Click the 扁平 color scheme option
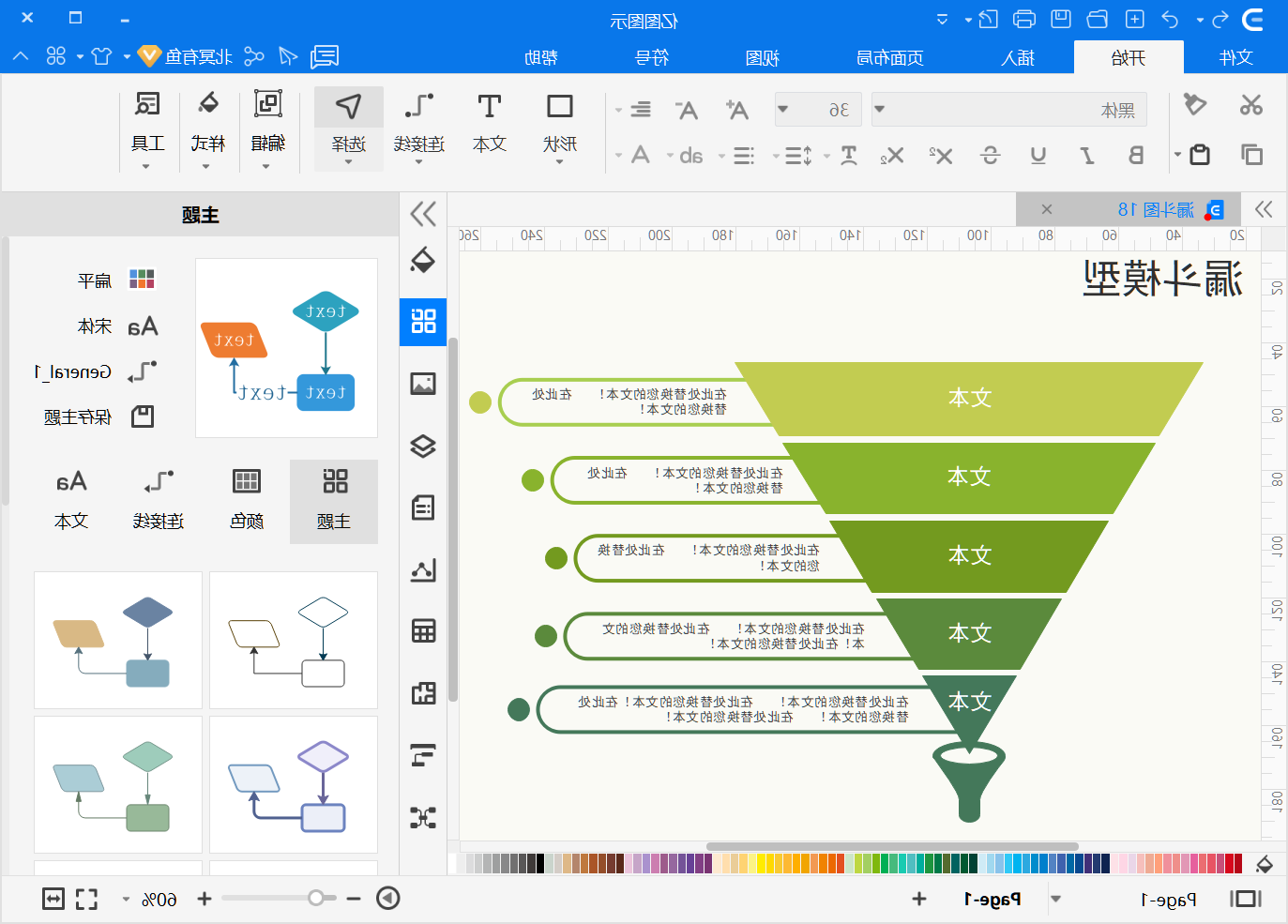The image size is (1288, 924). click(x=117, y=280)
